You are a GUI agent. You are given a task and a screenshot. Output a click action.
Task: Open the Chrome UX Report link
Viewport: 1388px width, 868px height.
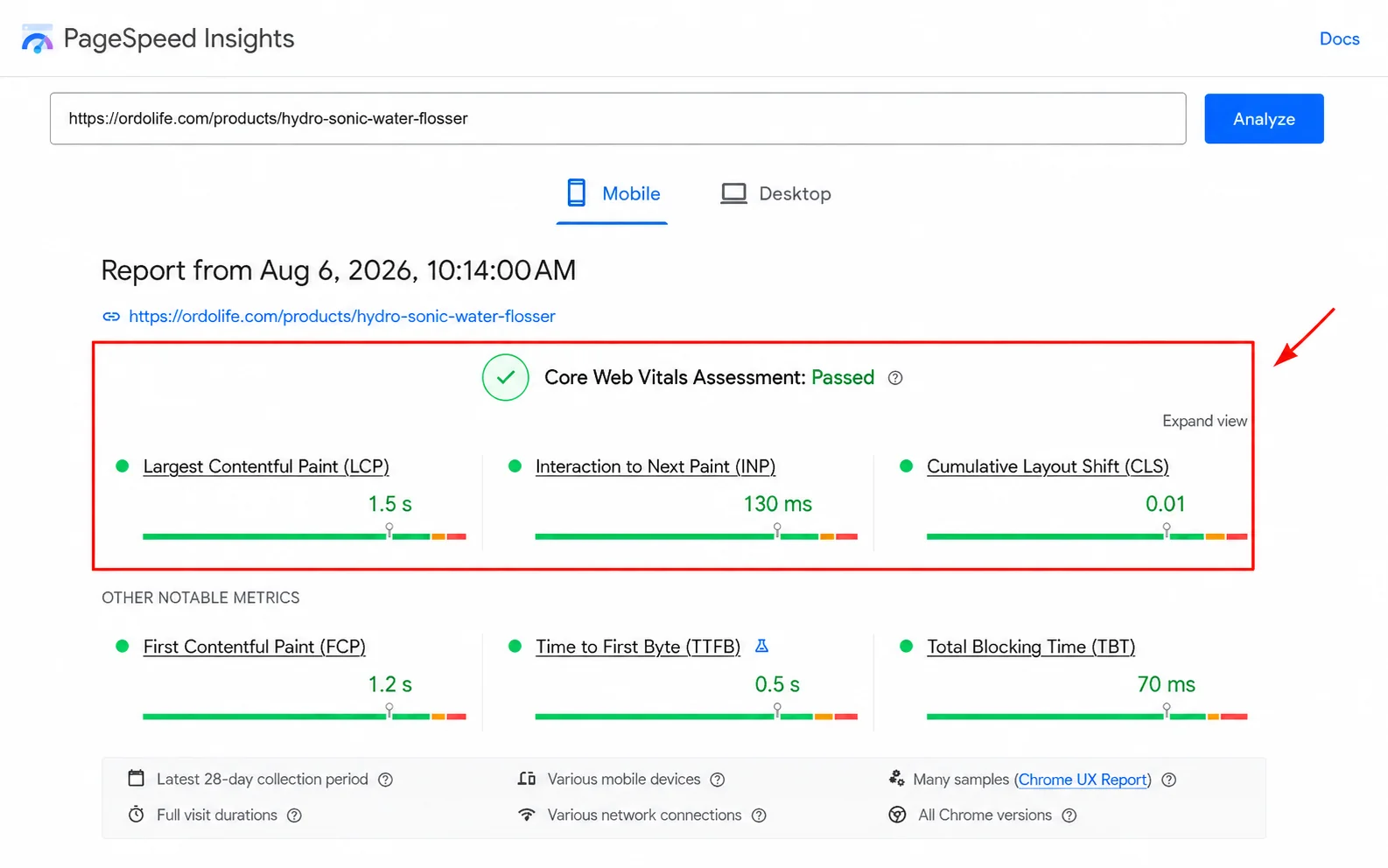1083,780
